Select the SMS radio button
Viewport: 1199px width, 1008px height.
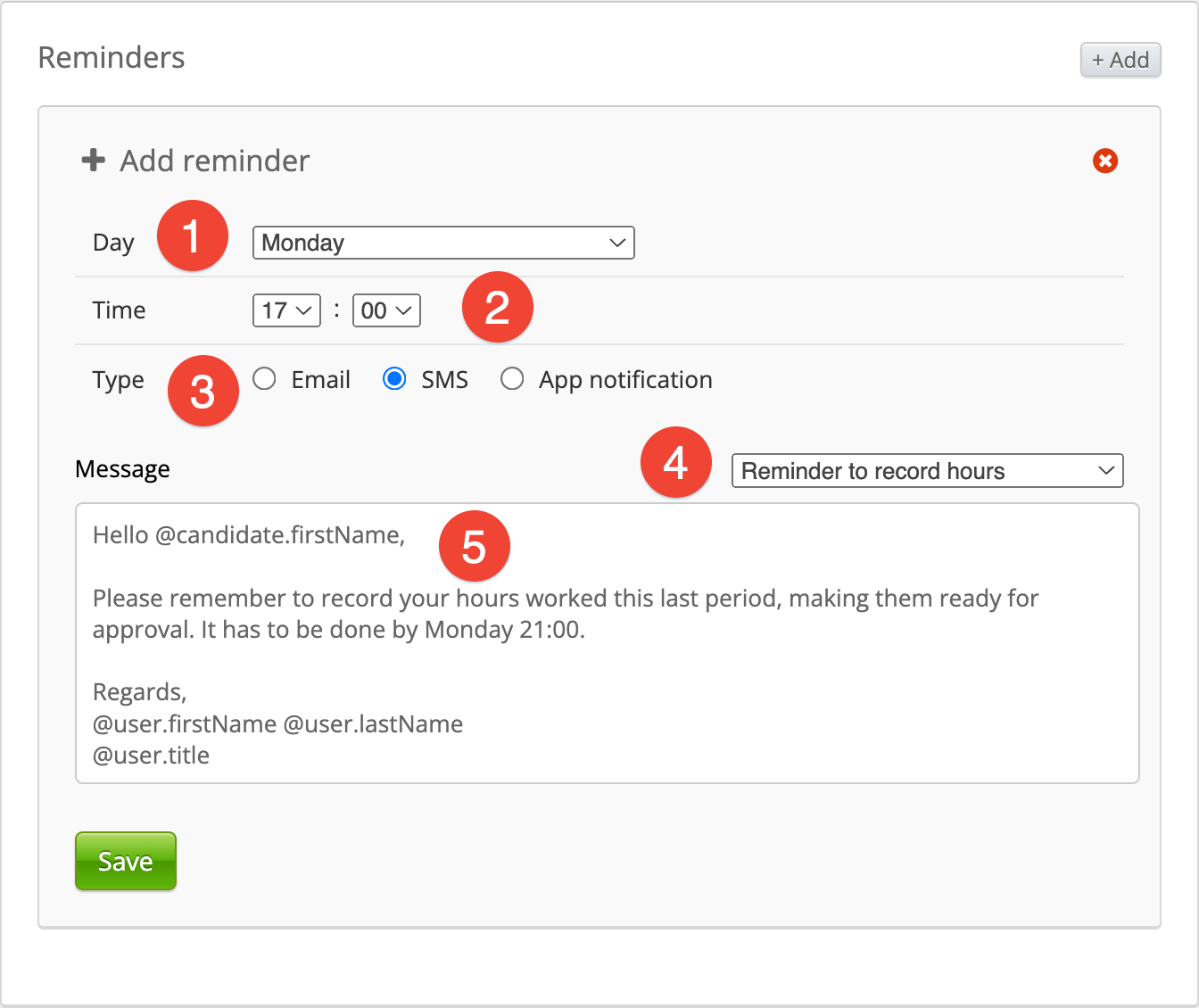click(394, 379)
